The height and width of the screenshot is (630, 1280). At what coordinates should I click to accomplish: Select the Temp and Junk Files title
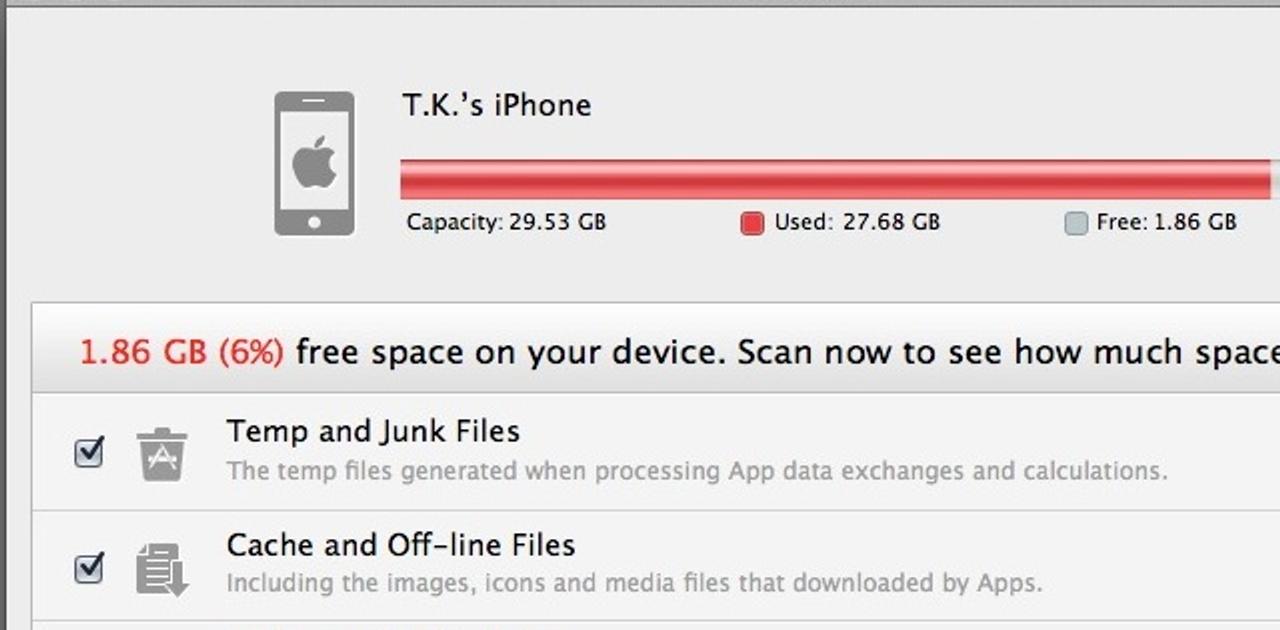pyautogui.click(x=373, y=432)
